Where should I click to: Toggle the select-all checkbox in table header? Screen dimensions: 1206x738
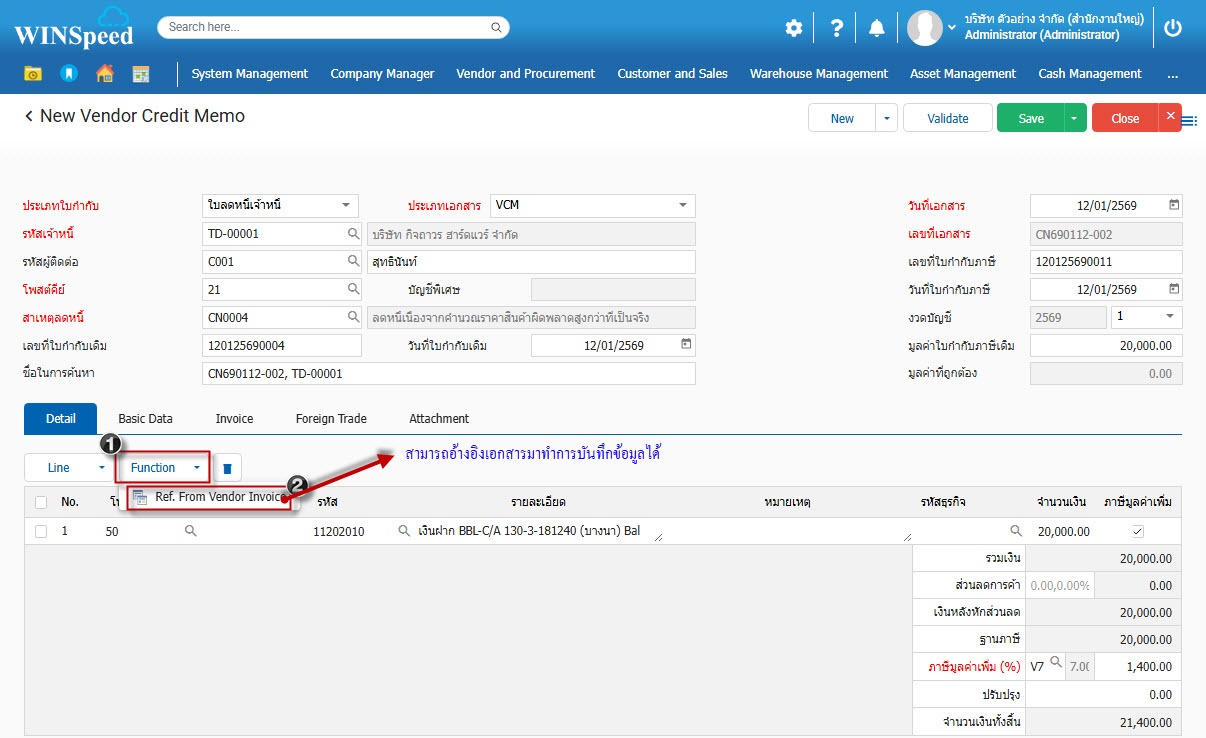point(41,502)
